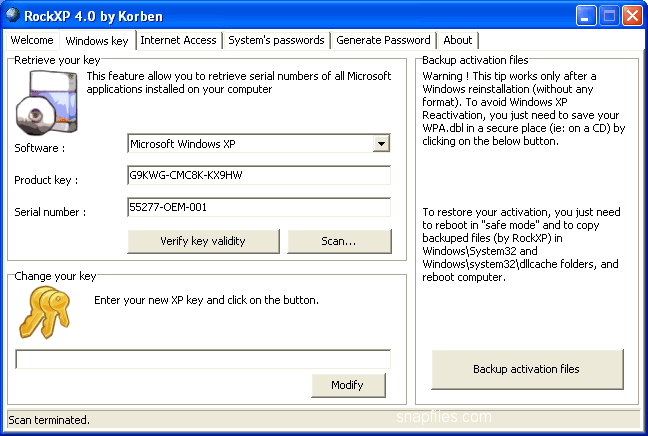Minimize the RockXP window
648x436 pixels.
tap(586, 16)
